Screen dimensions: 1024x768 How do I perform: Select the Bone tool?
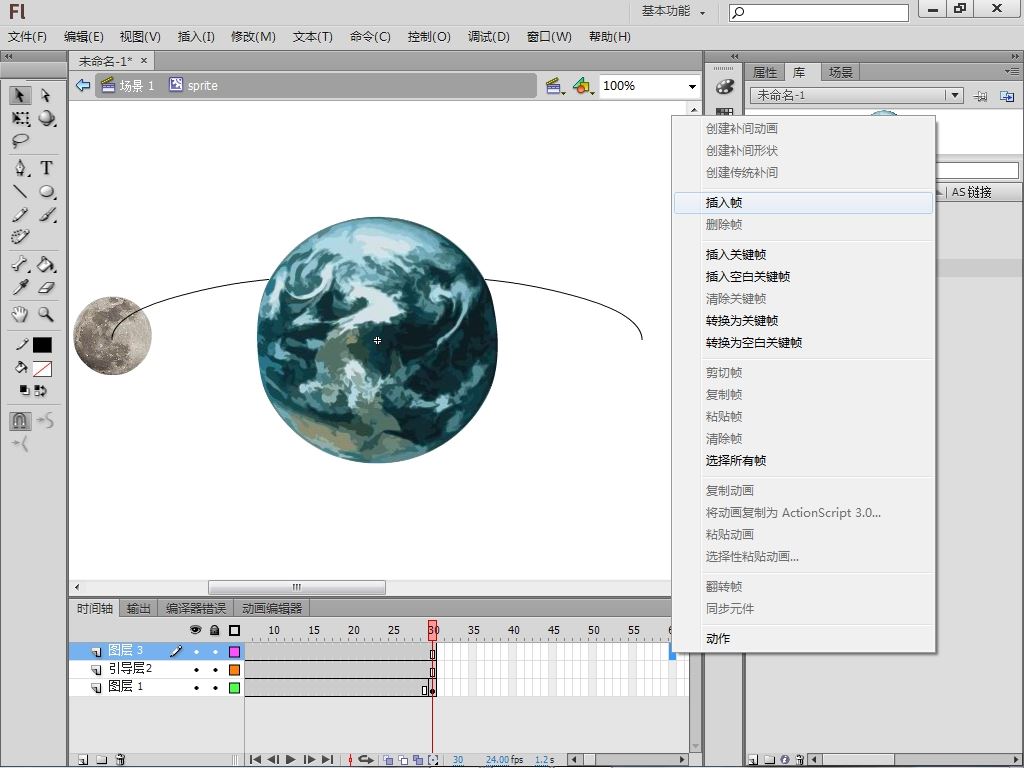pyautogui.click(x=20, y=264)
